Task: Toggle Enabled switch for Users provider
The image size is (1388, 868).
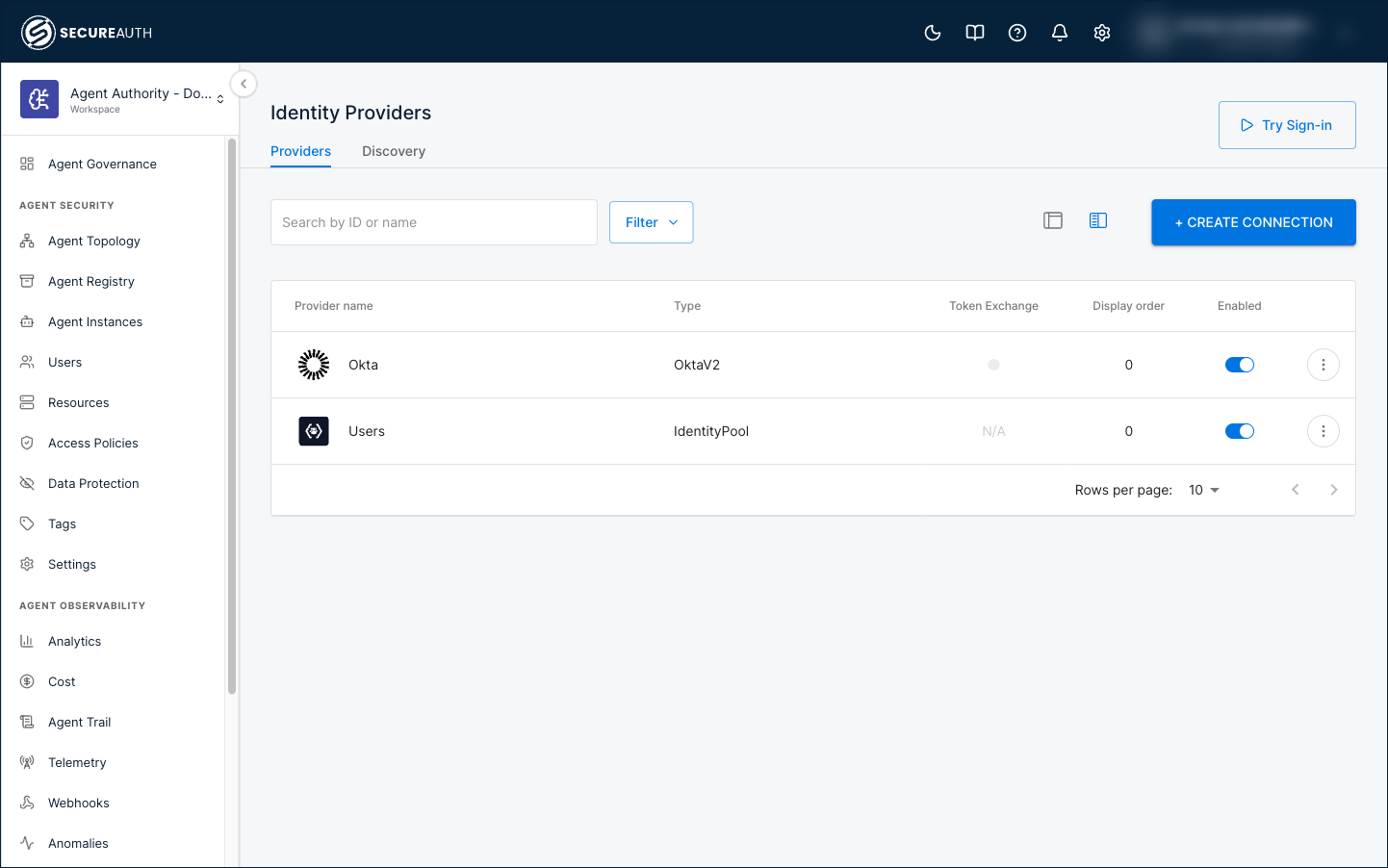Action: pyautogui.click(x=1240, y=431)
